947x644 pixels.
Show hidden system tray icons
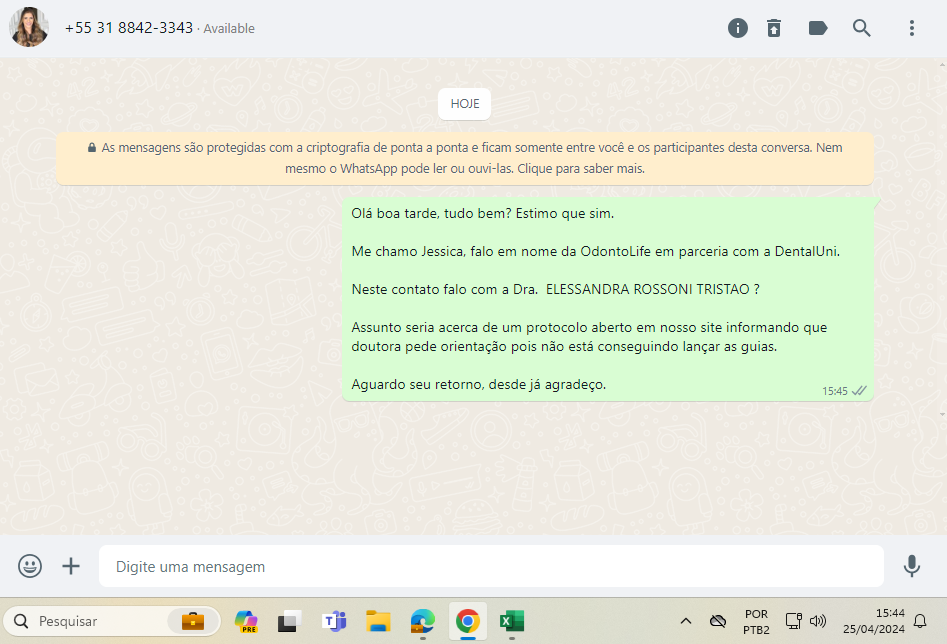685,621
